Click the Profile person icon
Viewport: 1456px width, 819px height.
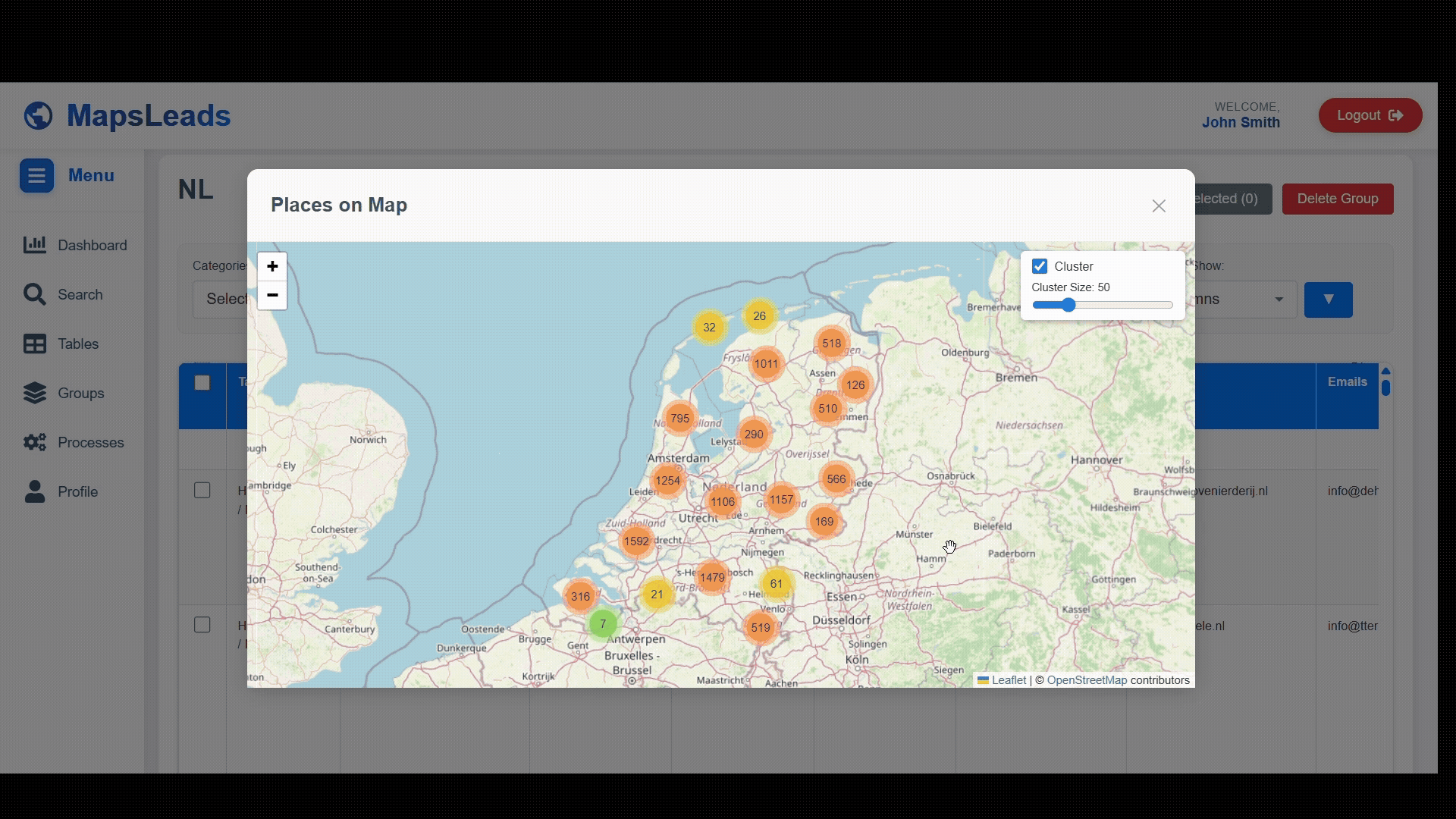click(34, 491)
